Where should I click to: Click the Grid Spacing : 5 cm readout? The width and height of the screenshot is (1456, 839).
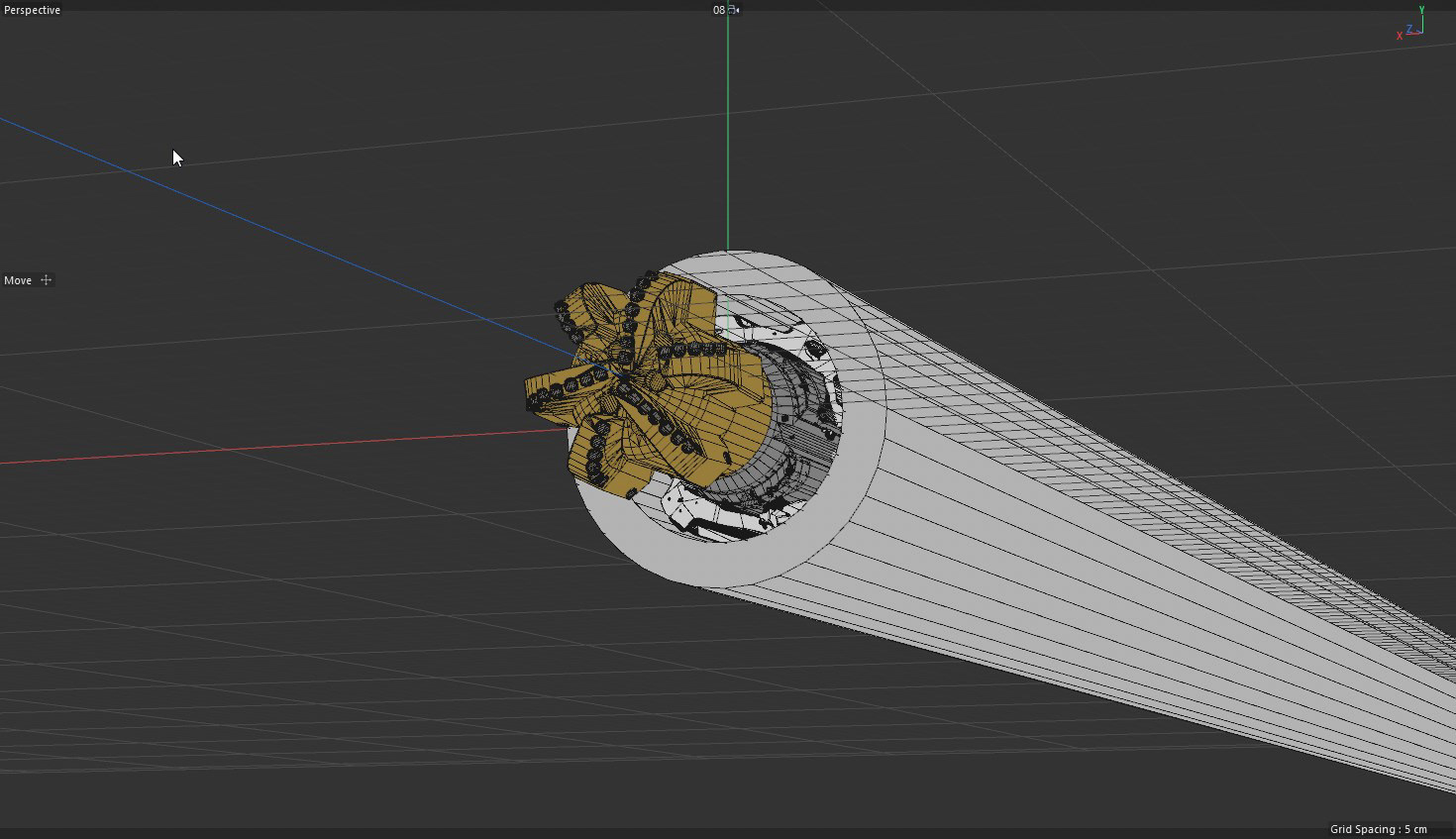(x=1379, y=829)
